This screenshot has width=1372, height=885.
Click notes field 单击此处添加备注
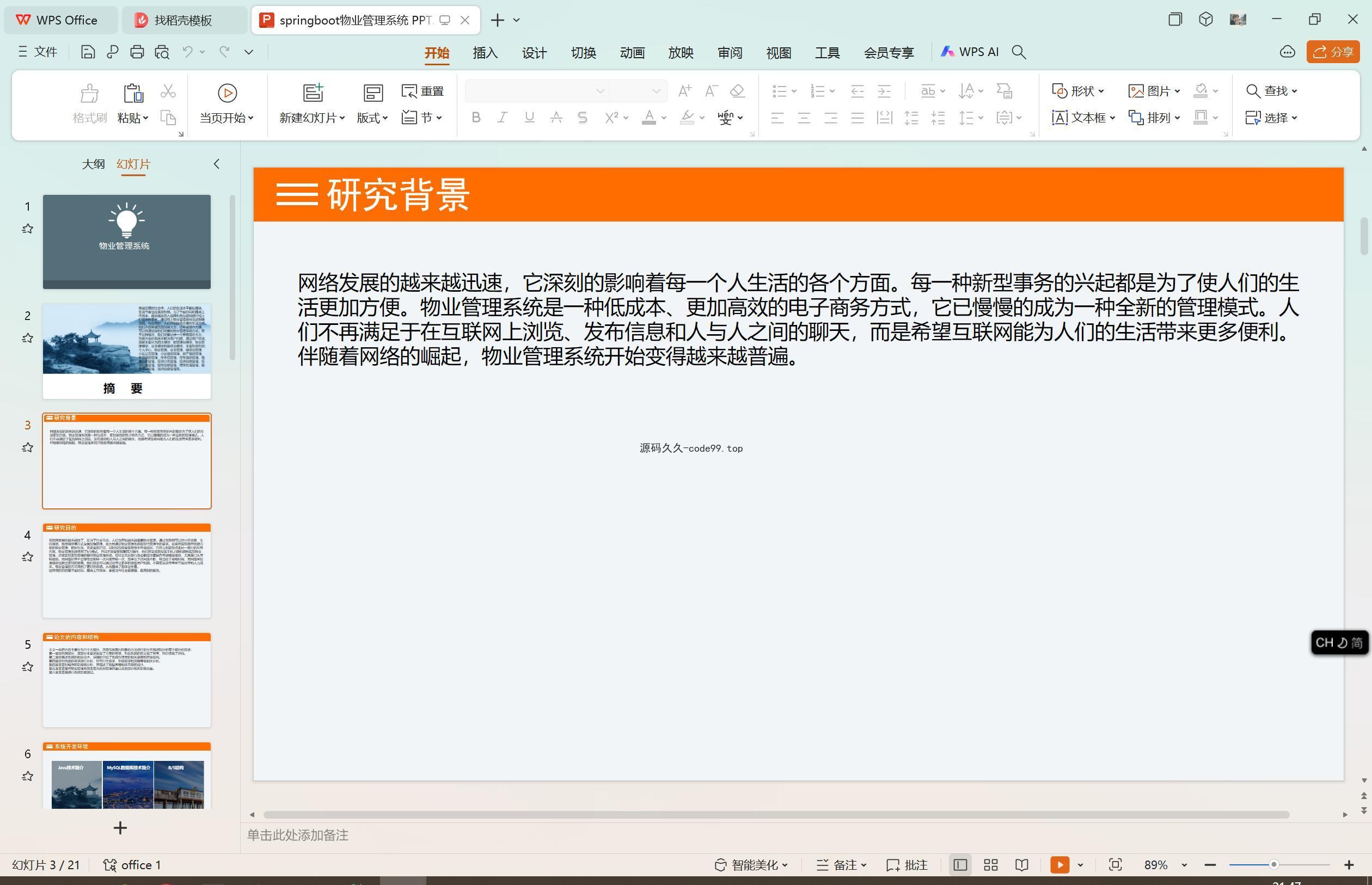[298, 835]
